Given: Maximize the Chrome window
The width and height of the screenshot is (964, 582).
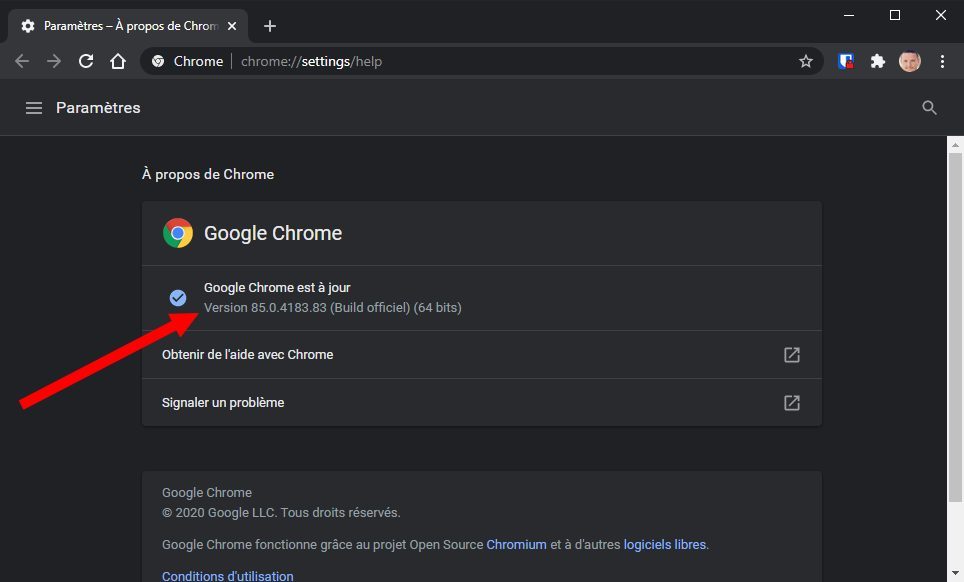Looking at the screenshot, I should point(895,15).
